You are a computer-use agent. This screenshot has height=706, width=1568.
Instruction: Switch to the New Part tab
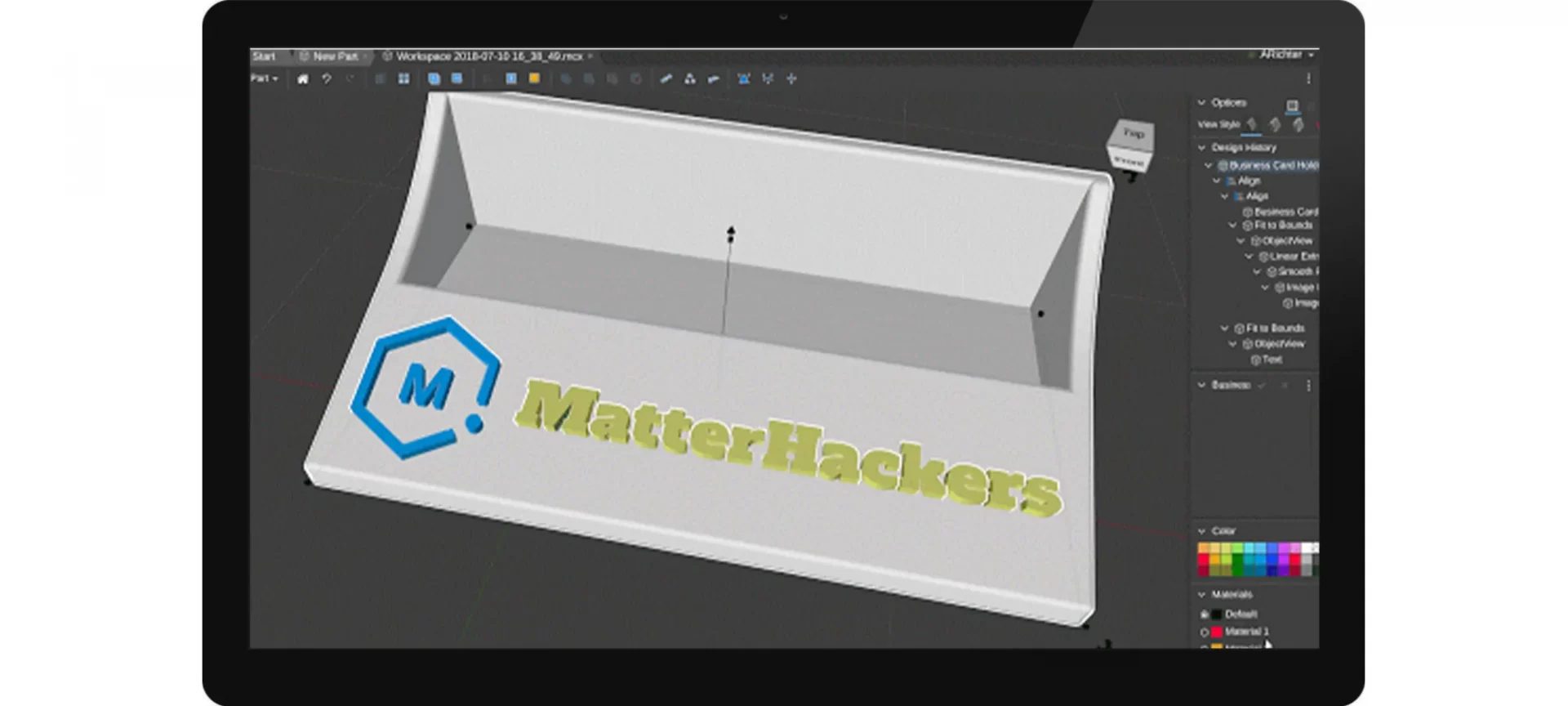[335, 56]
